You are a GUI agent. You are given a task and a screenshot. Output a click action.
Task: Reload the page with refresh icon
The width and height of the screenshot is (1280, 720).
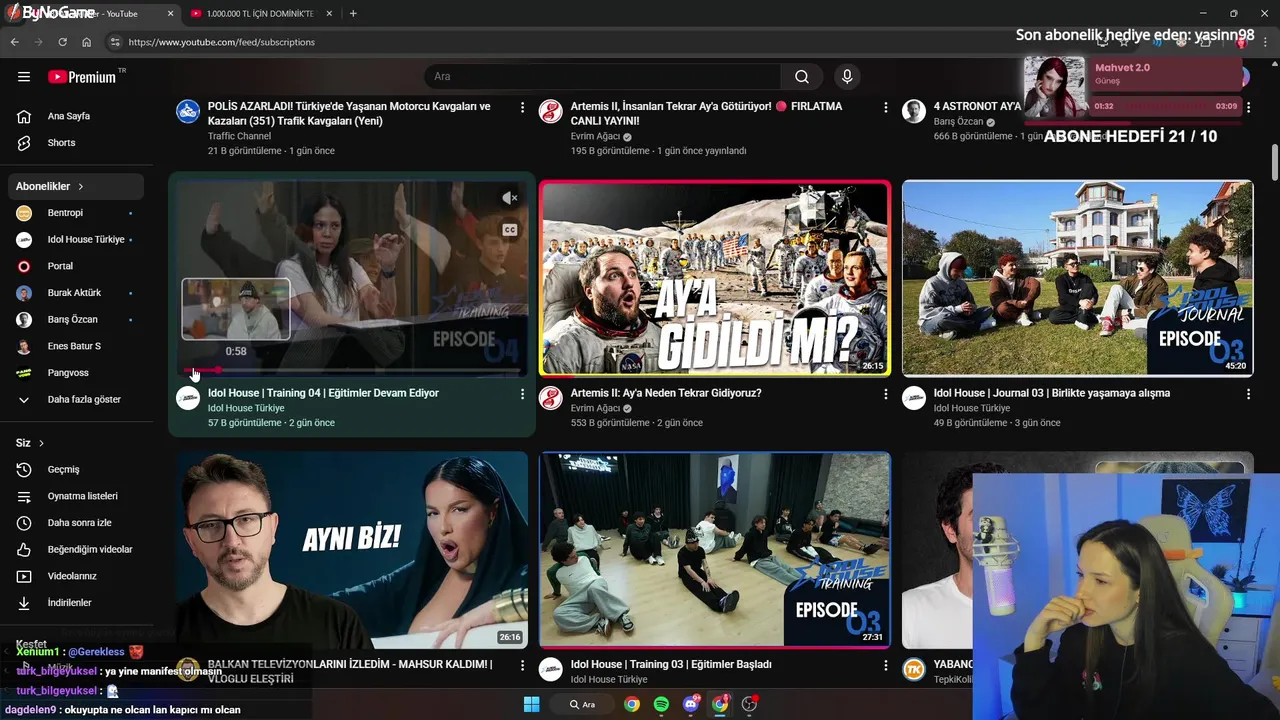[62, 42]
